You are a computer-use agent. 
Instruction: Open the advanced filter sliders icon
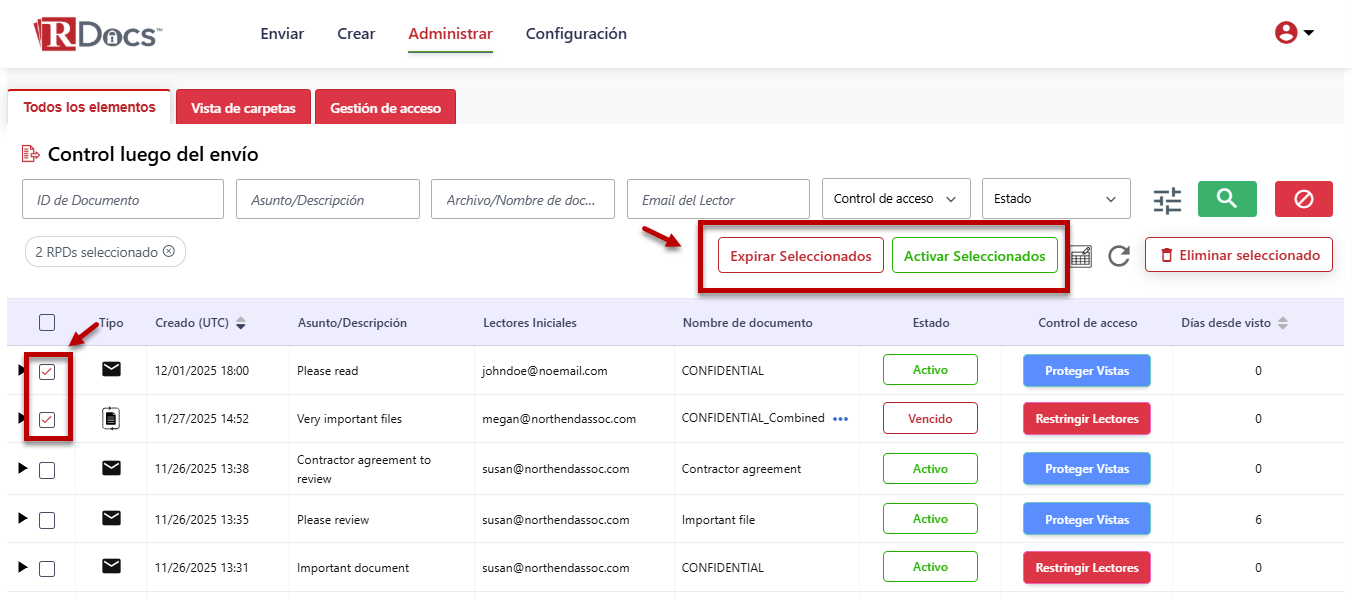click(x=1167, y=200)
